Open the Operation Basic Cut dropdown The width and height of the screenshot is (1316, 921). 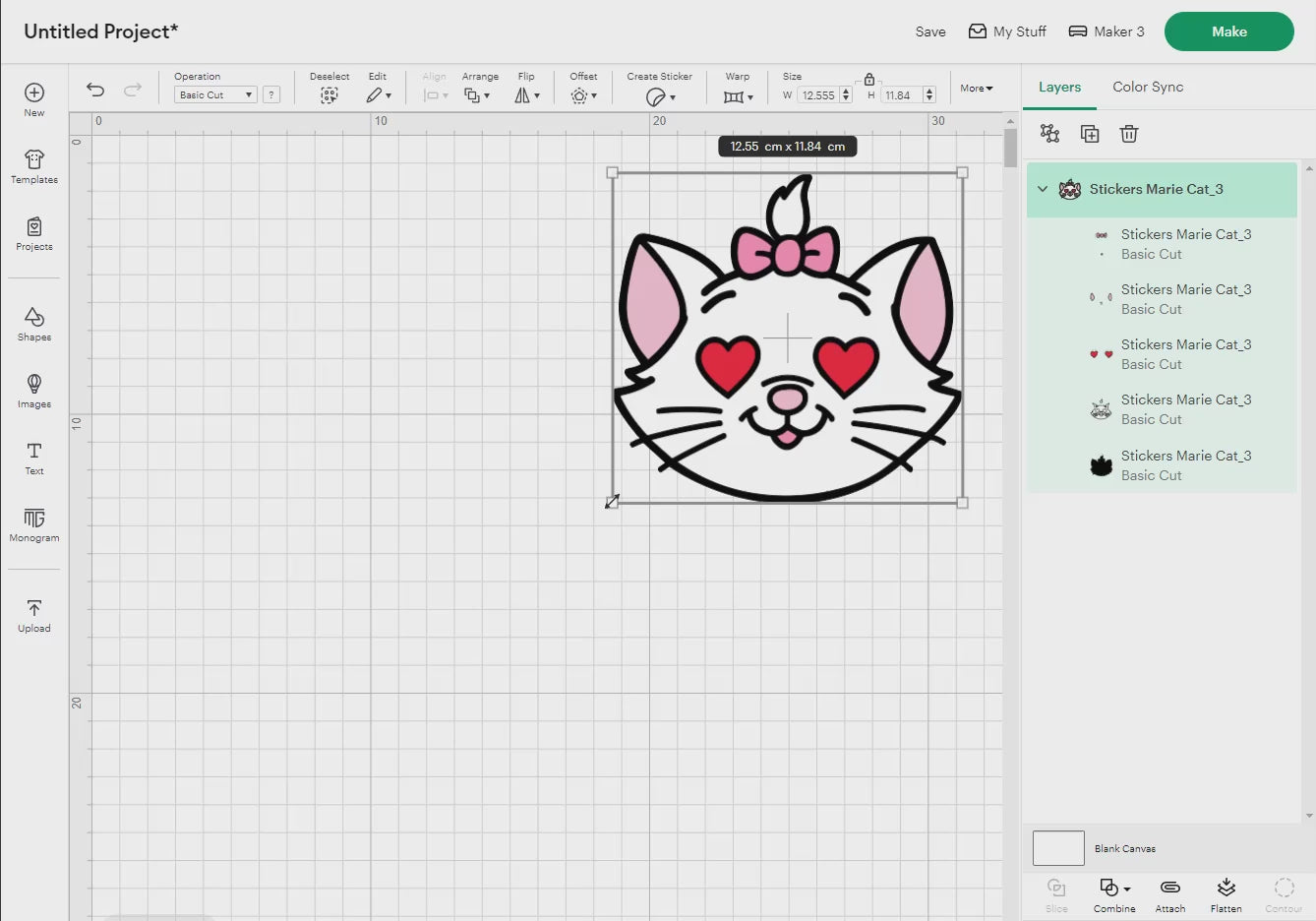click(215, 94)
